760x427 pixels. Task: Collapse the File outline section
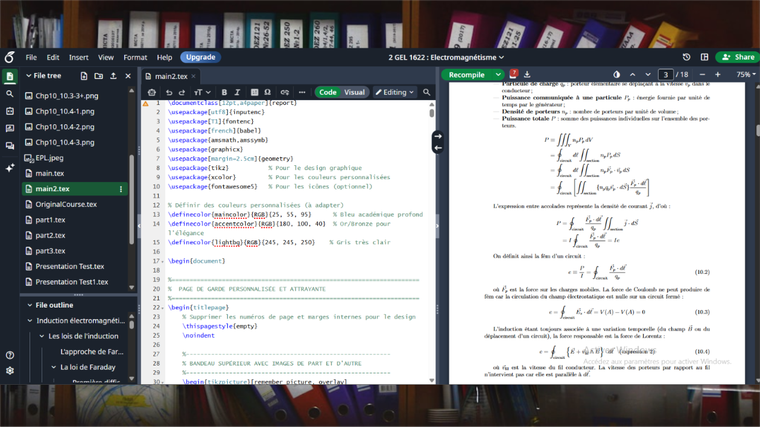pyautogui.click(x=30, y=305)
